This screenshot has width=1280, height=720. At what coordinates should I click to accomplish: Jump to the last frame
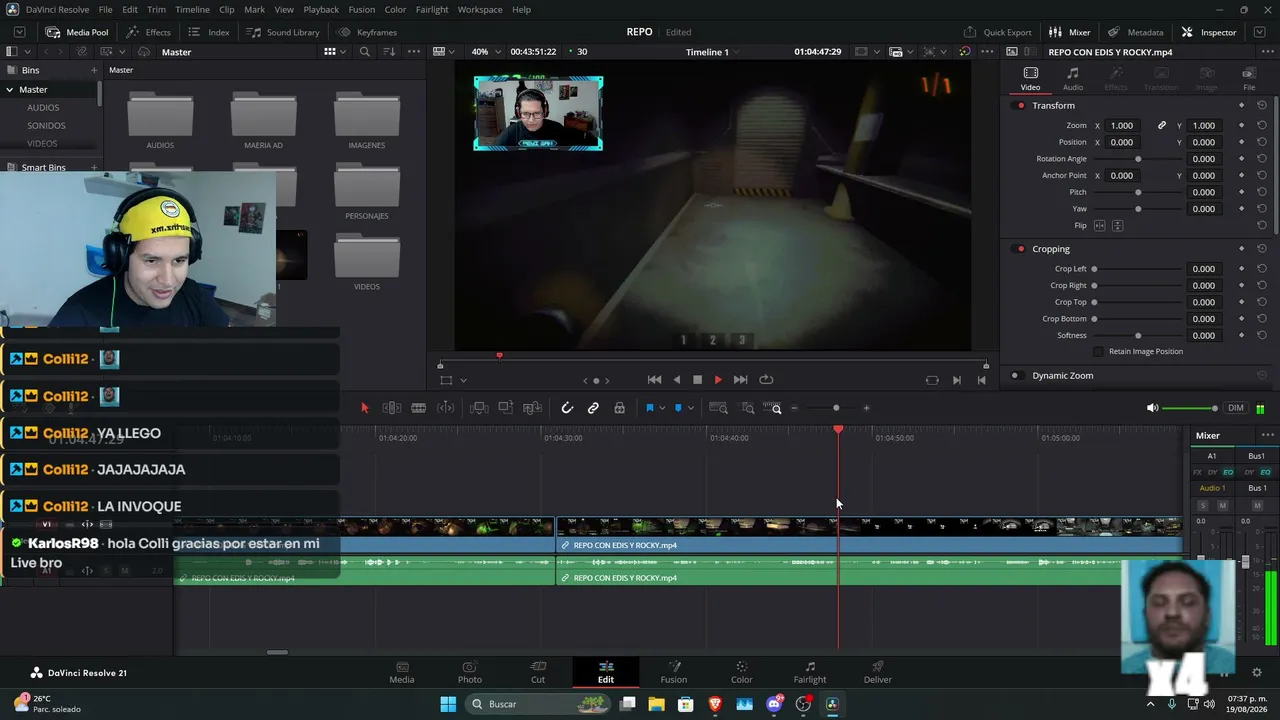coord(741,380)
